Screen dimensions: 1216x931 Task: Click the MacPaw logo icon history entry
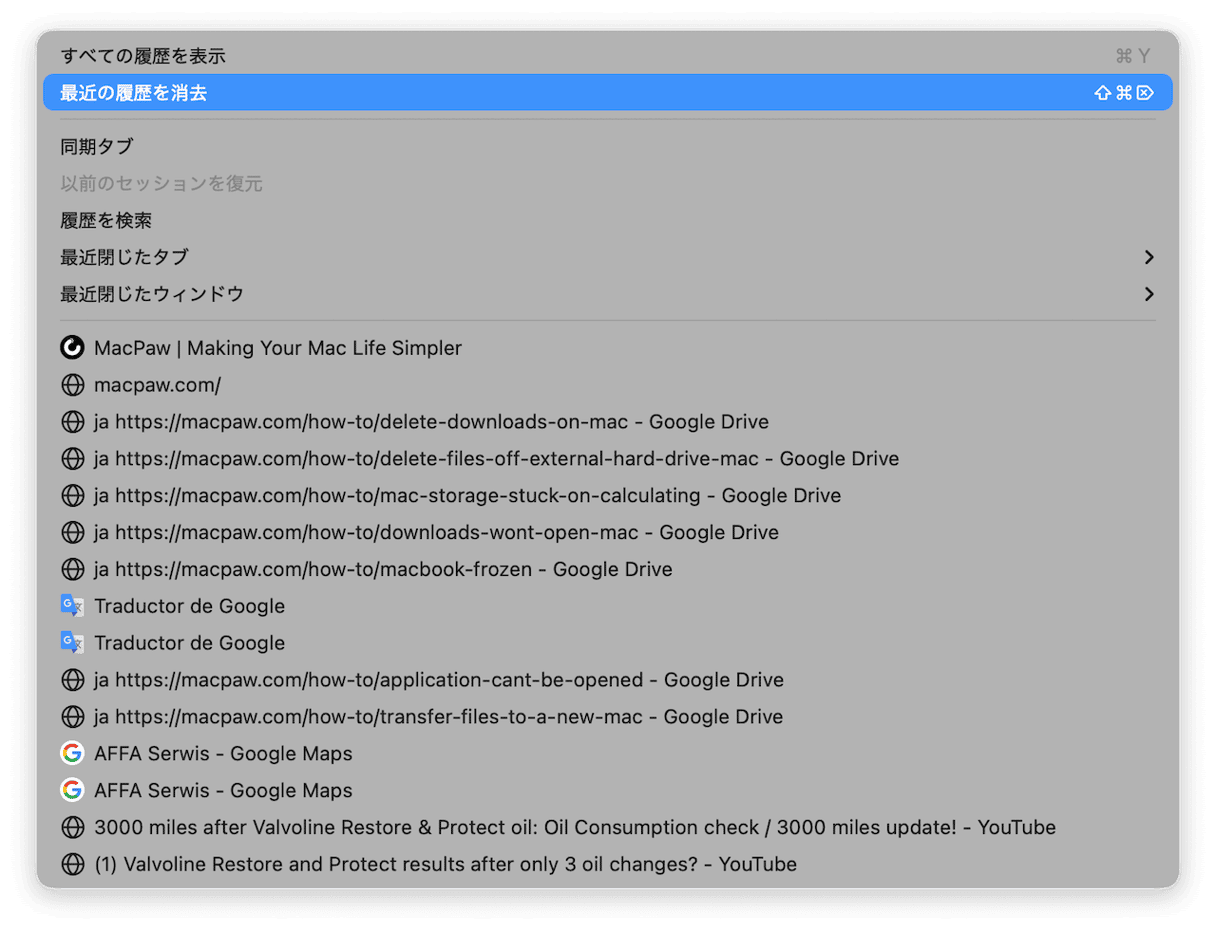coord(72,348)
